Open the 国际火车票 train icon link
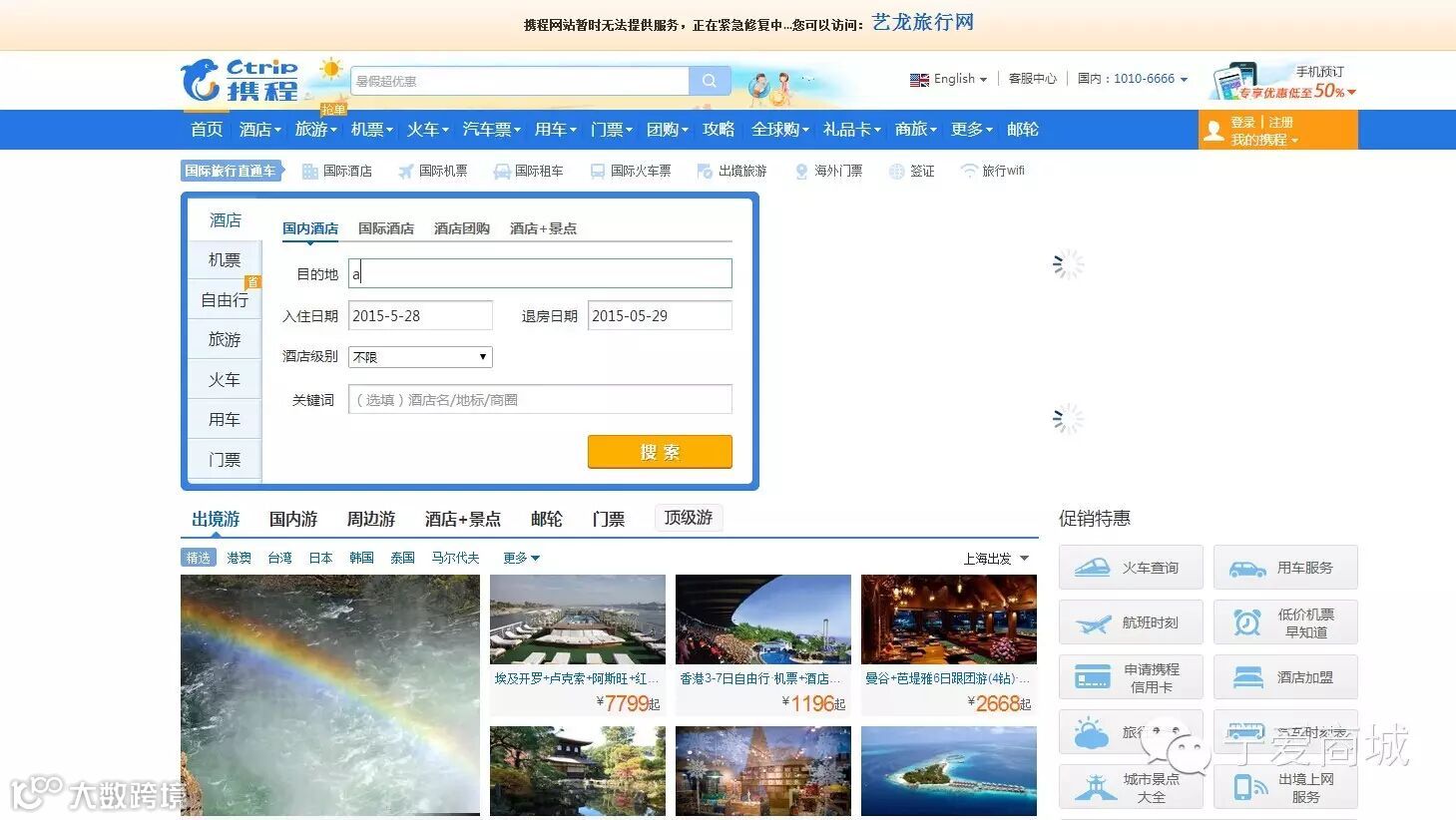This screenshot has height=820, width=1456. [x=631, y=172]
